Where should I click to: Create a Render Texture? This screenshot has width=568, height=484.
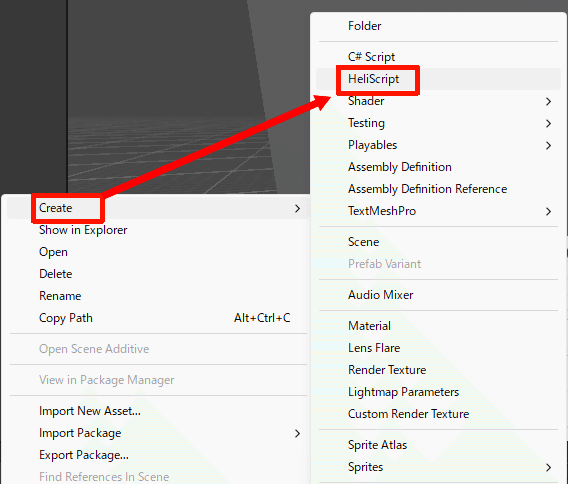click(x=387, y=370)
